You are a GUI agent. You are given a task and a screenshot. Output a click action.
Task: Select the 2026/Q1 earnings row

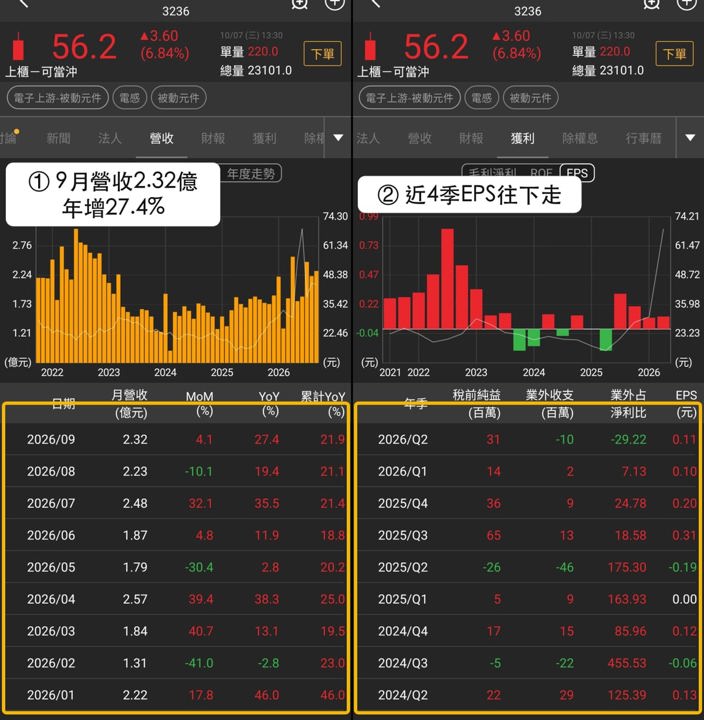point(528,471)
